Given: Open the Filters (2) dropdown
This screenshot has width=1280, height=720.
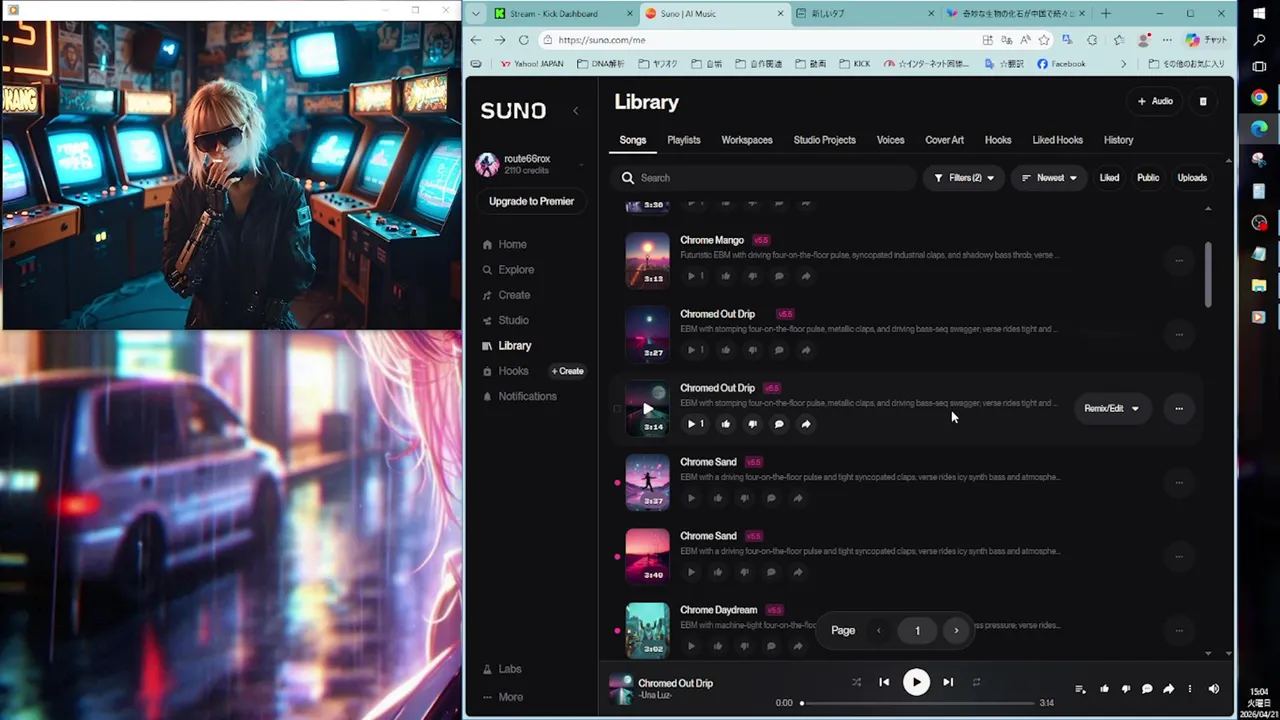Looking at the screenshot, I should 964,178.
